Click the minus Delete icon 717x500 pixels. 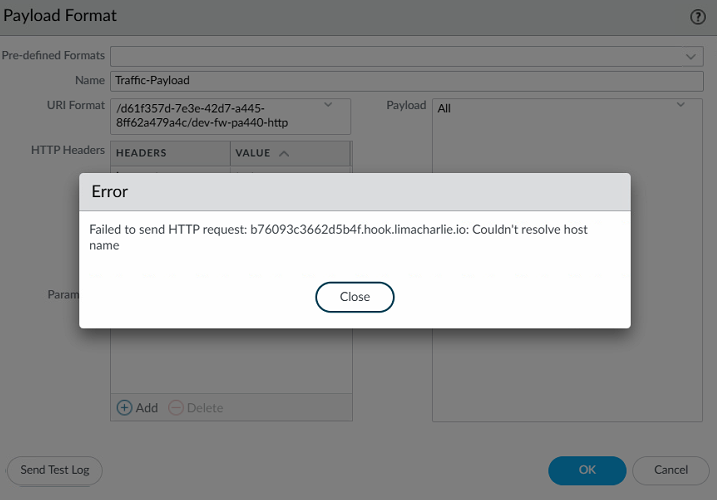[176, 407]
